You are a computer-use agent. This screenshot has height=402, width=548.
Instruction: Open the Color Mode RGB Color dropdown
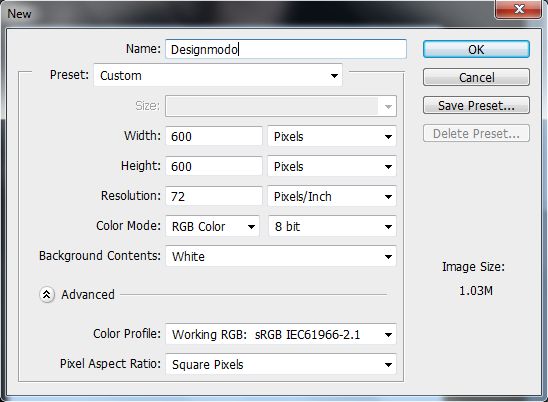212,227
